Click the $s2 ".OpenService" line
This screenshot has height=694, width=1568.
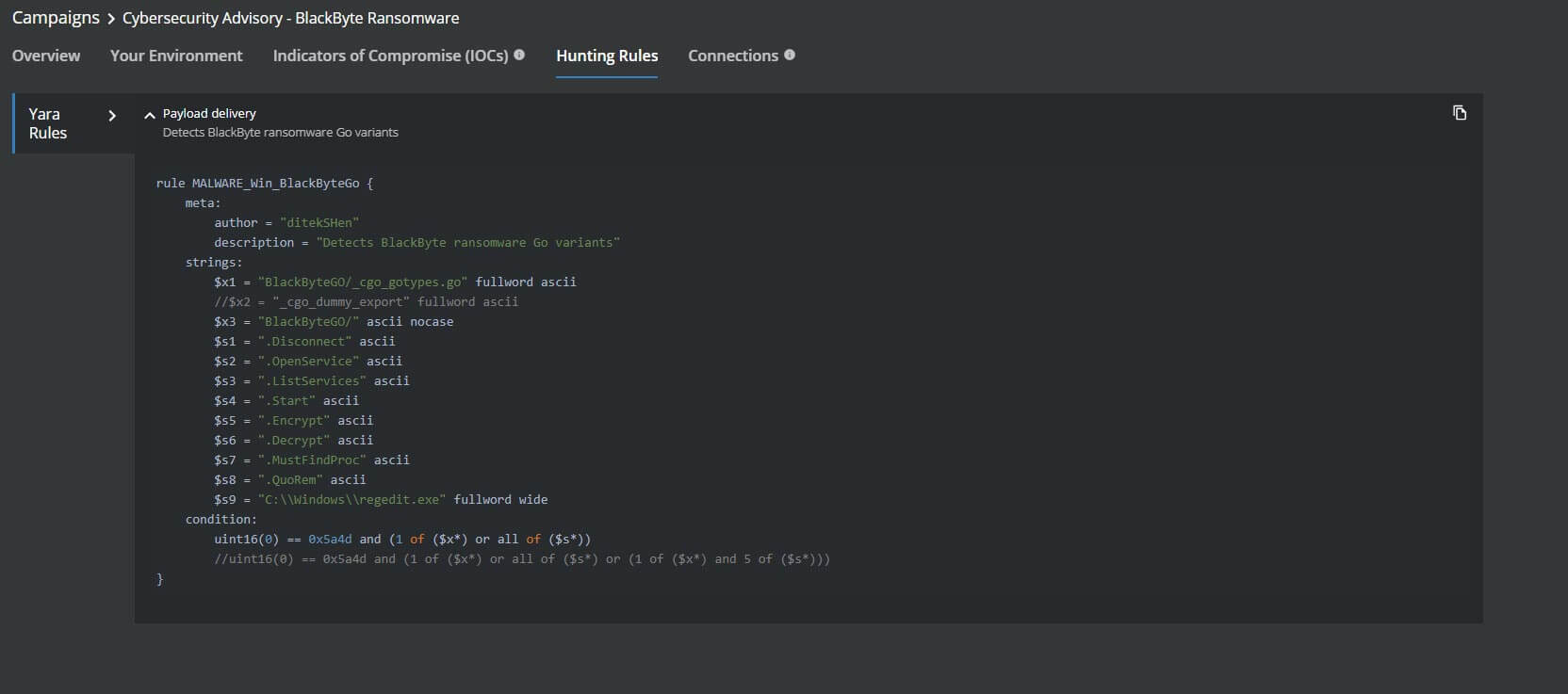point(308,362)
